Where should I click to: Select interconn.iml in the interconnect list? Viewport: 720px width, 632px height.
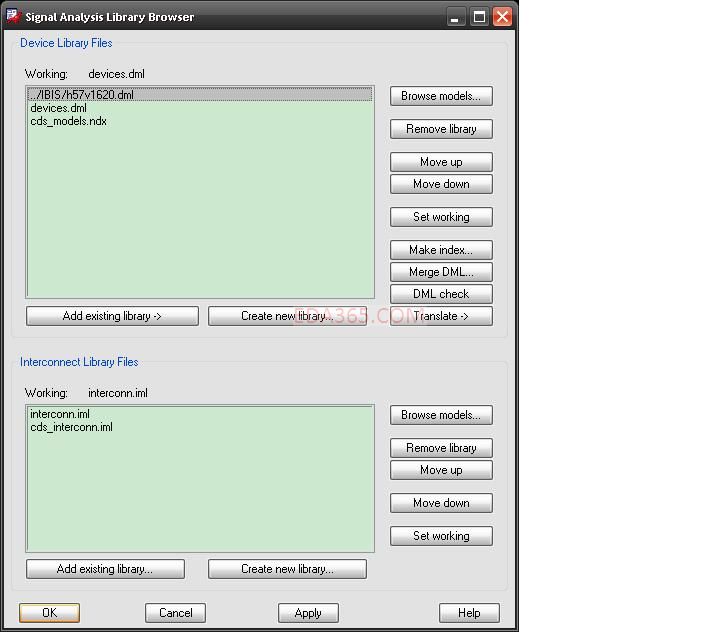point(200,414)
